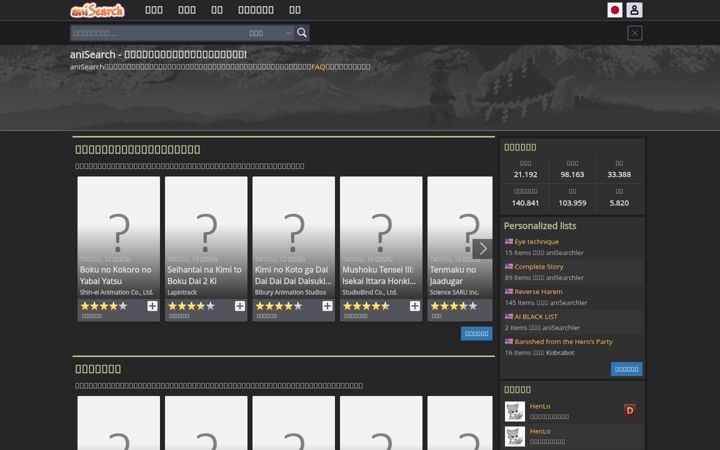Viewport: 720px width, 450px height.
Task: Select the Shin-ei Animation Co., Ltd. studio text
Action: 117,292
